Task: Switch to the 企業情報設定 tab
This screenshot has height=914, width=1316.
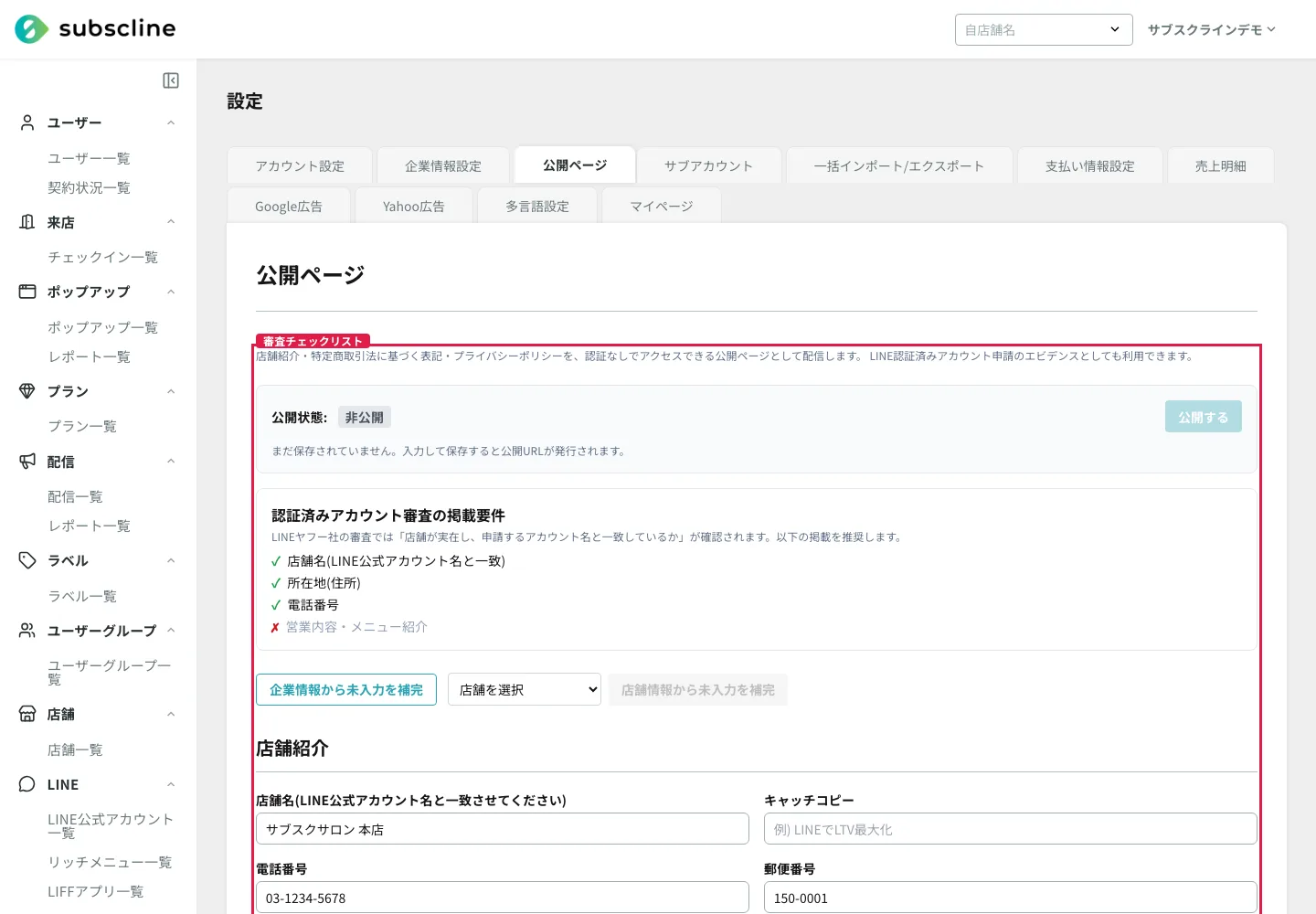Action: point(443,165)
